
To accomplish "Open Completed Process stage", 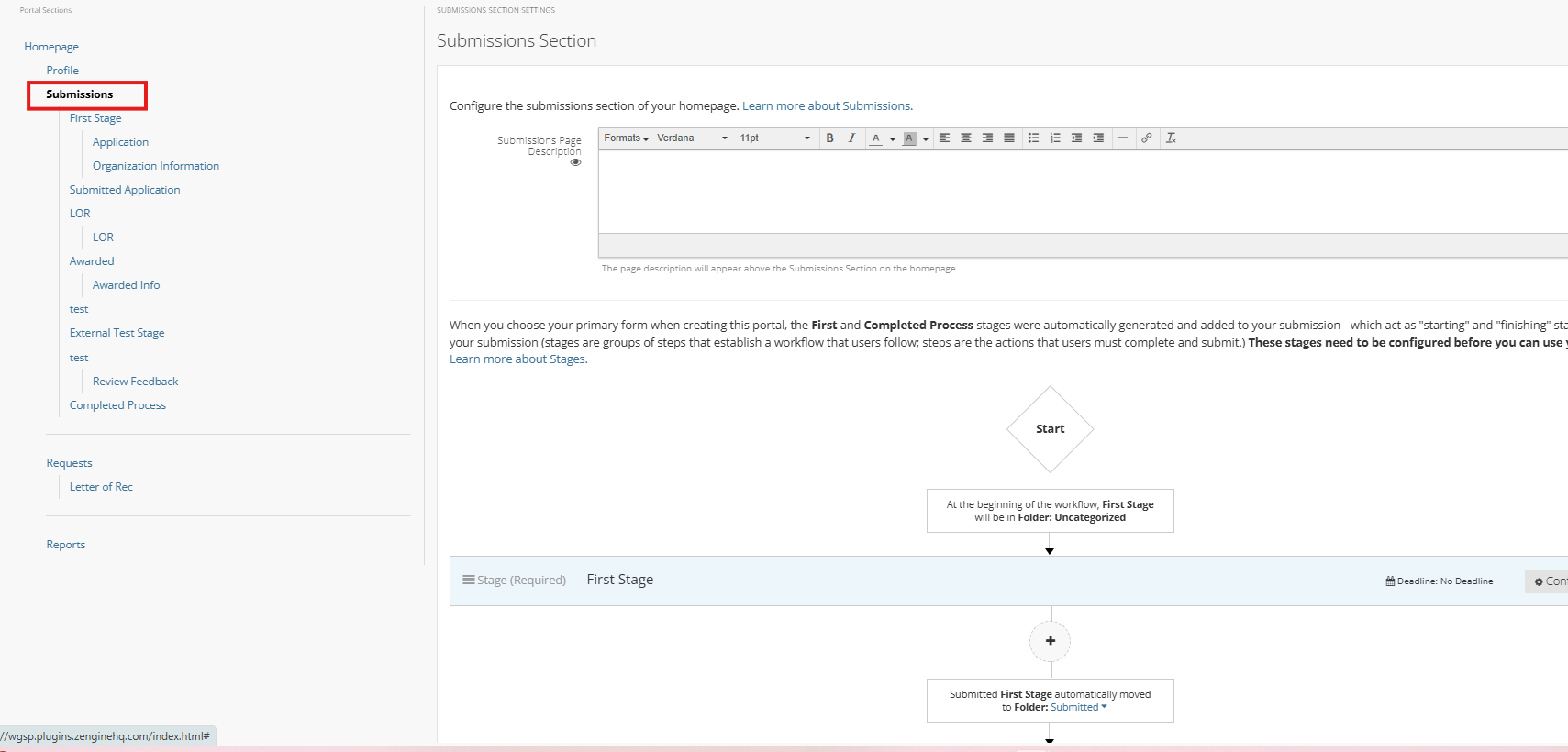I will tap(117, 405).
